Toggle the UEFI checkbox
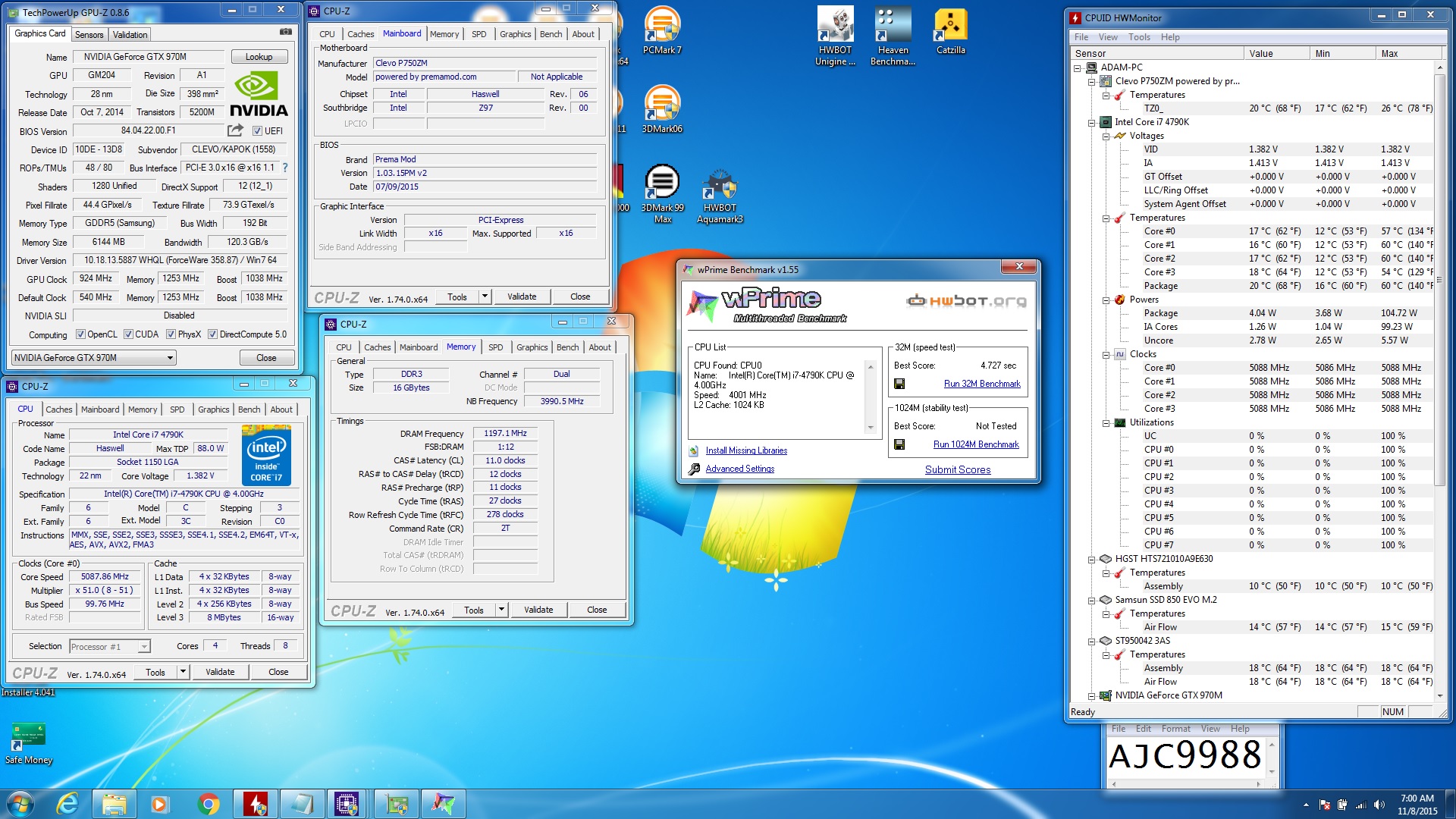This screenshot has height=819, width=1456. [x=257, y=130]
